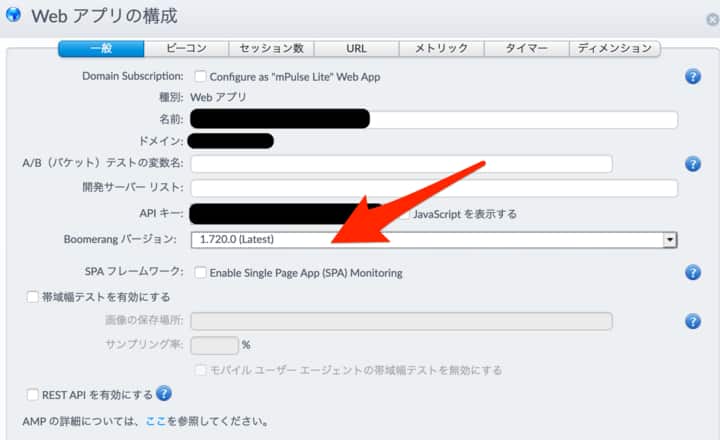Select the URL tab
The height and width of the screenshot is (440, 720).
coord(356,48)
